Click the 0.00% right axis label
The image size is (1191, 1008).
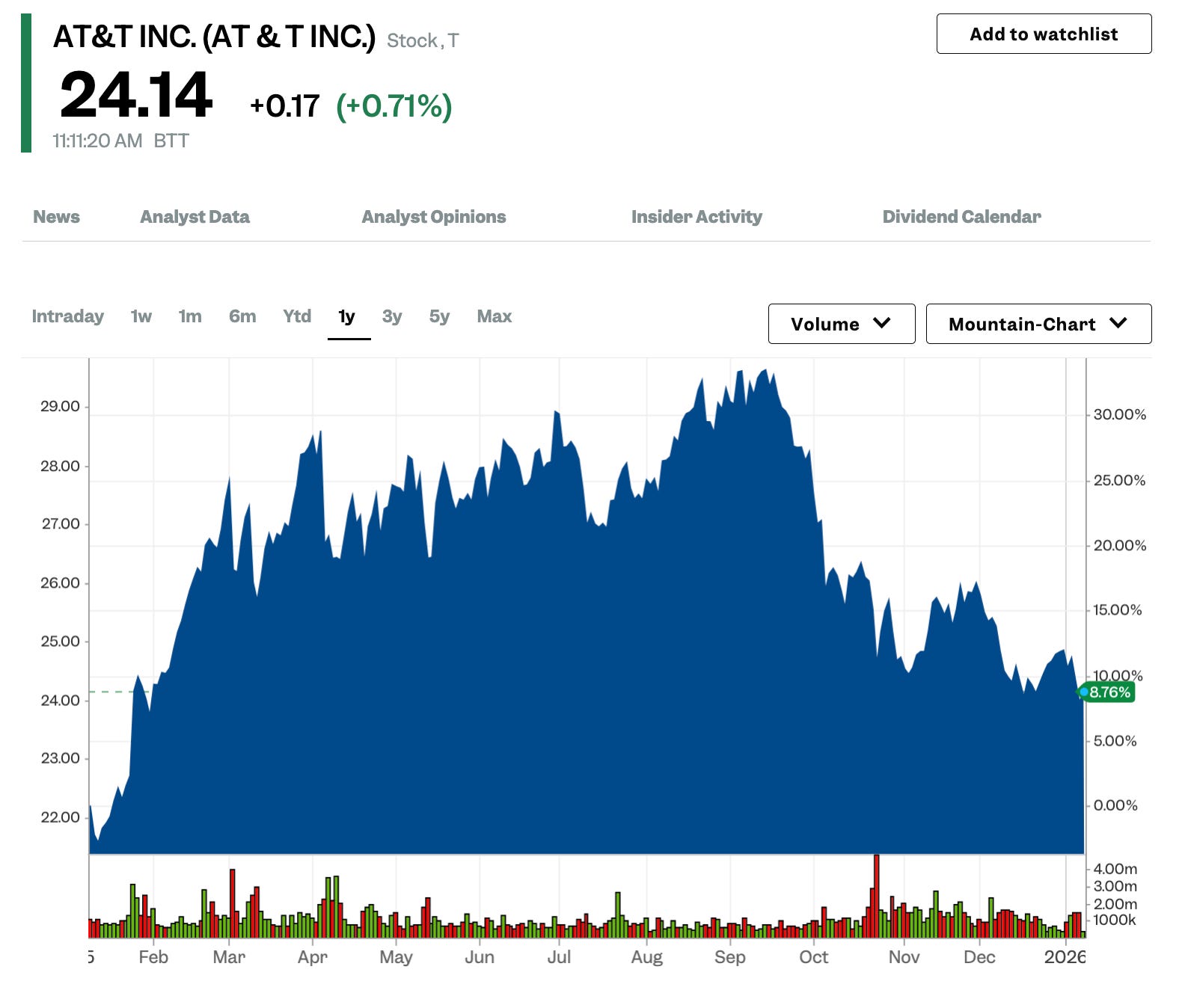point(1115,805)
